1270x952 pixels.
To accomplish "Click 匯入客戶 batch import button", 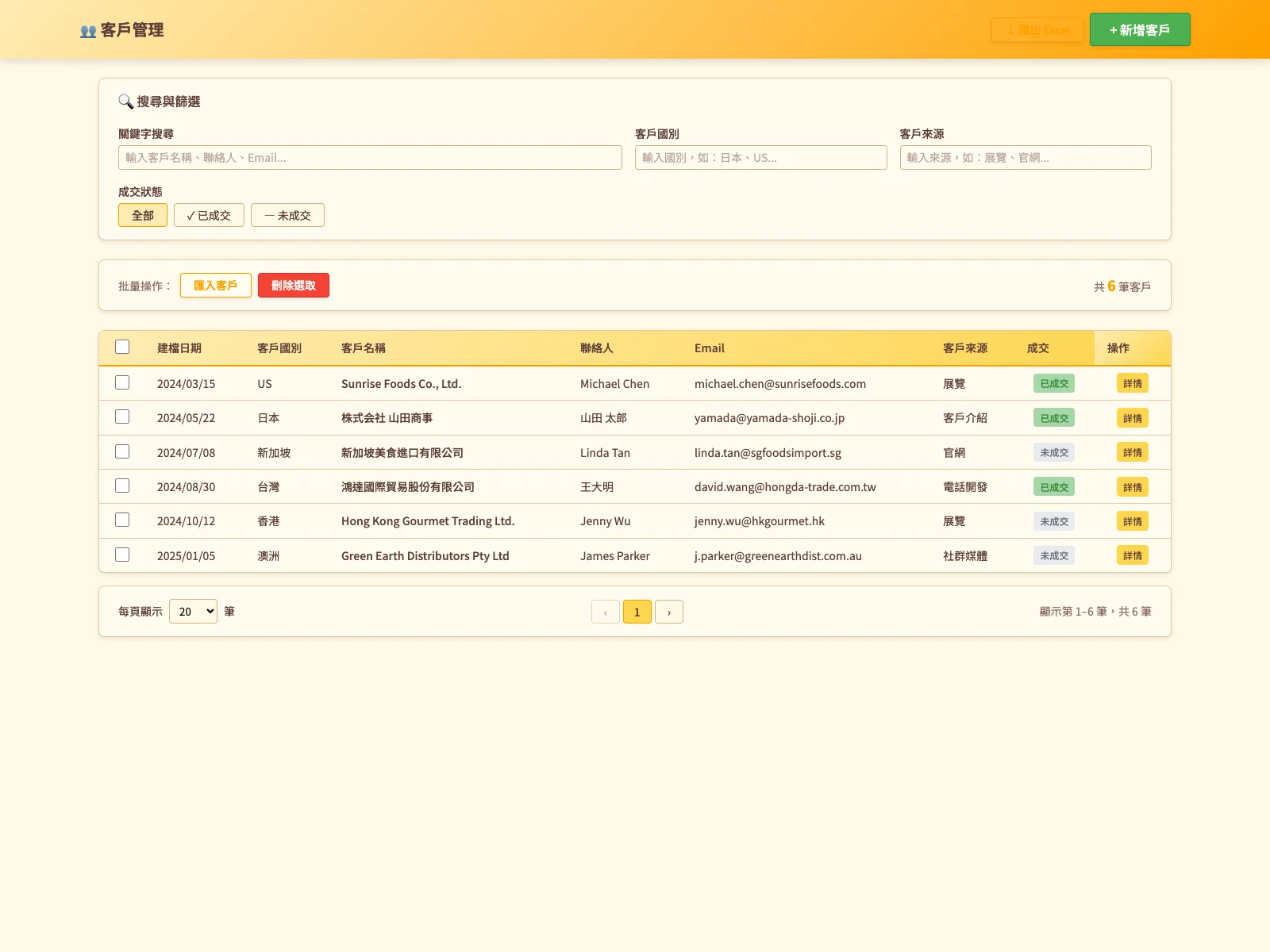I will point(216,285).
